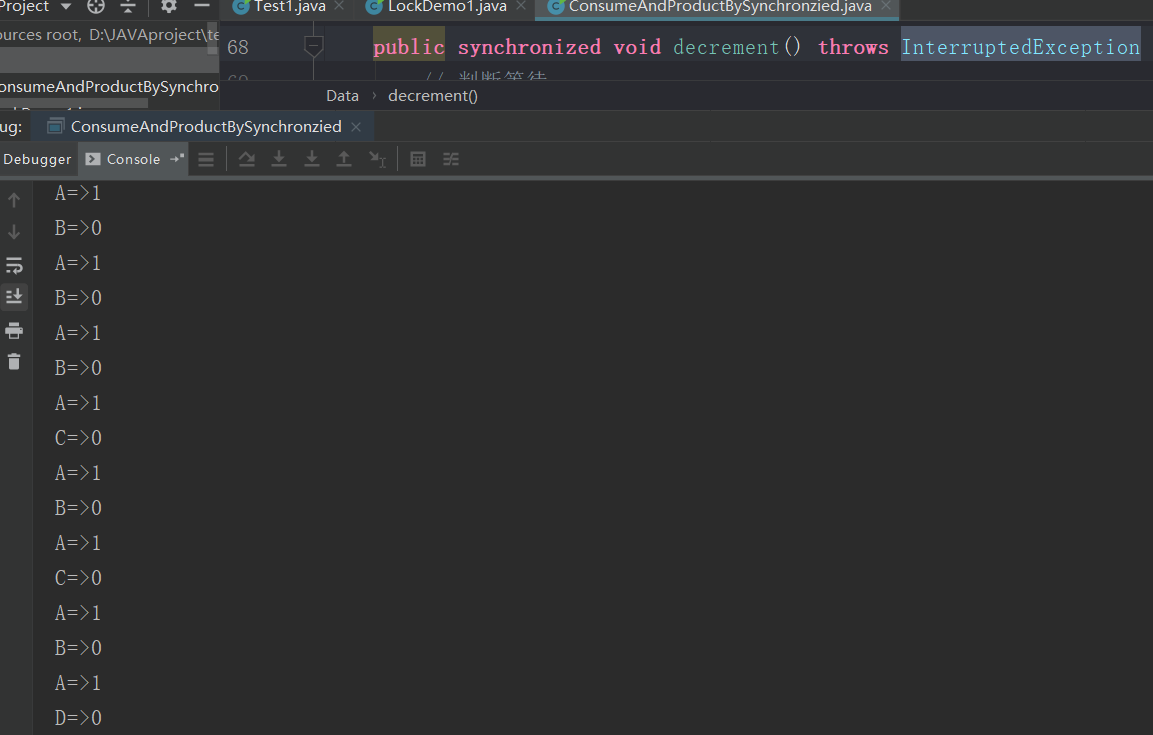This screenshot has width=1153, height=735.
Task: Click the Force Step Into debug icon
Action: tap(312, 159)
